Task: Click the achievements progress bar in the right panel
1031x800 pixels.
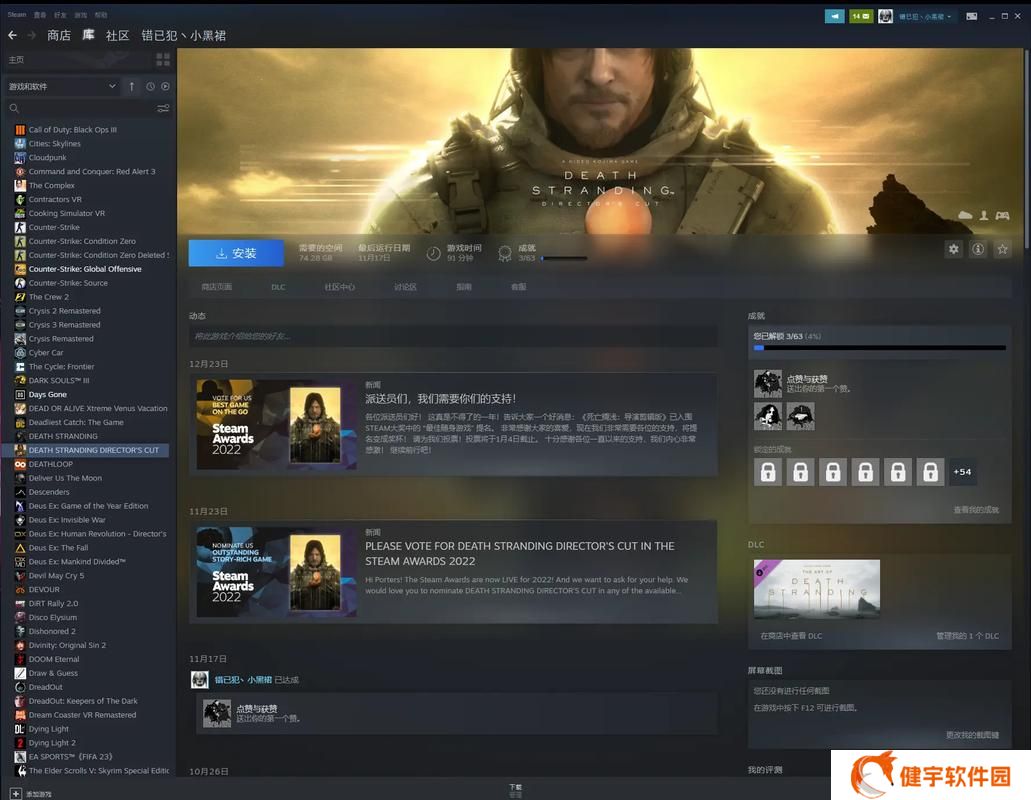Action: [x=880, y=348]
